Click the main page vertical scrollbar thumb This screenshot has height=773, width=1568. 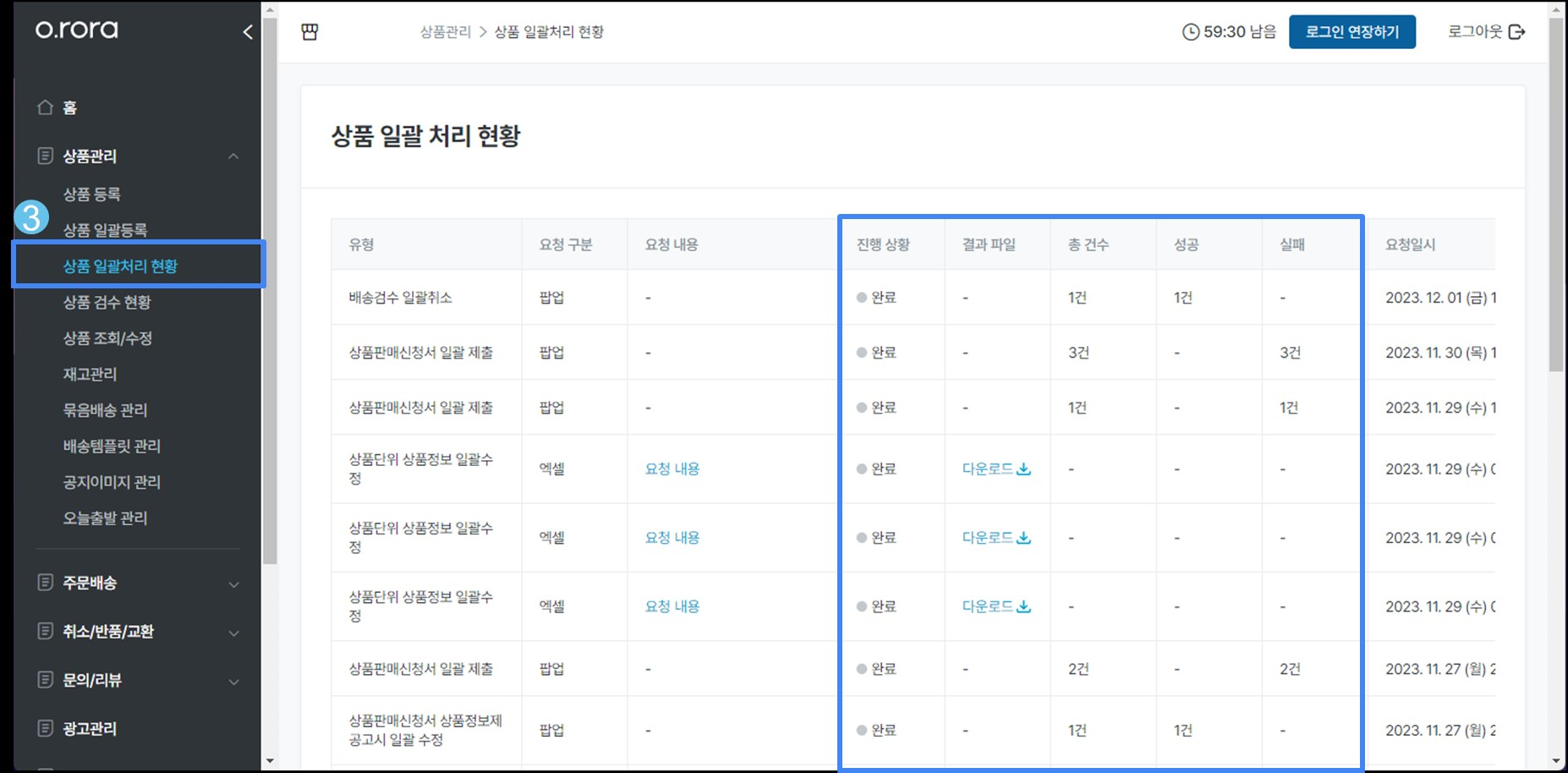click(x=1556, y=195)
